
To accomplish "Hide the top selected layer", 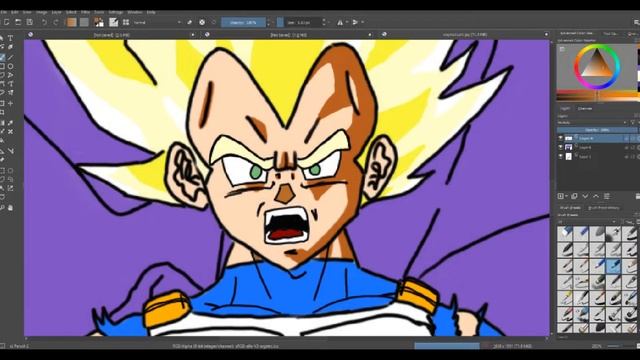I will tap(560, 138).
